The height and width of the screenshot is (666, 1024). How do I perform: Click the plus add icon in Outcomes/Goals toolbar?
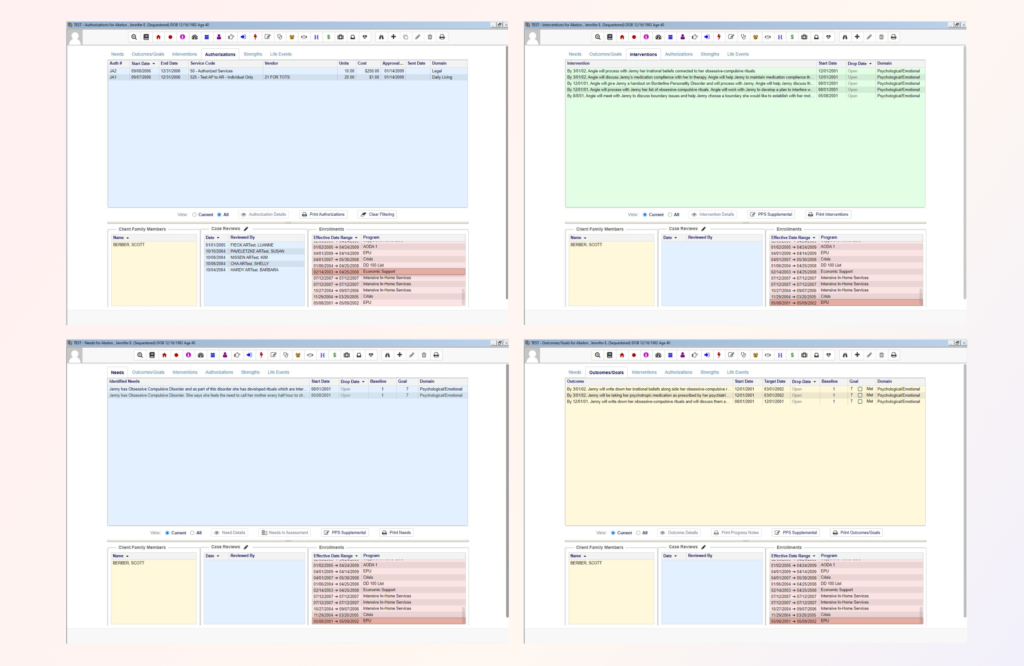pos(857,355)
